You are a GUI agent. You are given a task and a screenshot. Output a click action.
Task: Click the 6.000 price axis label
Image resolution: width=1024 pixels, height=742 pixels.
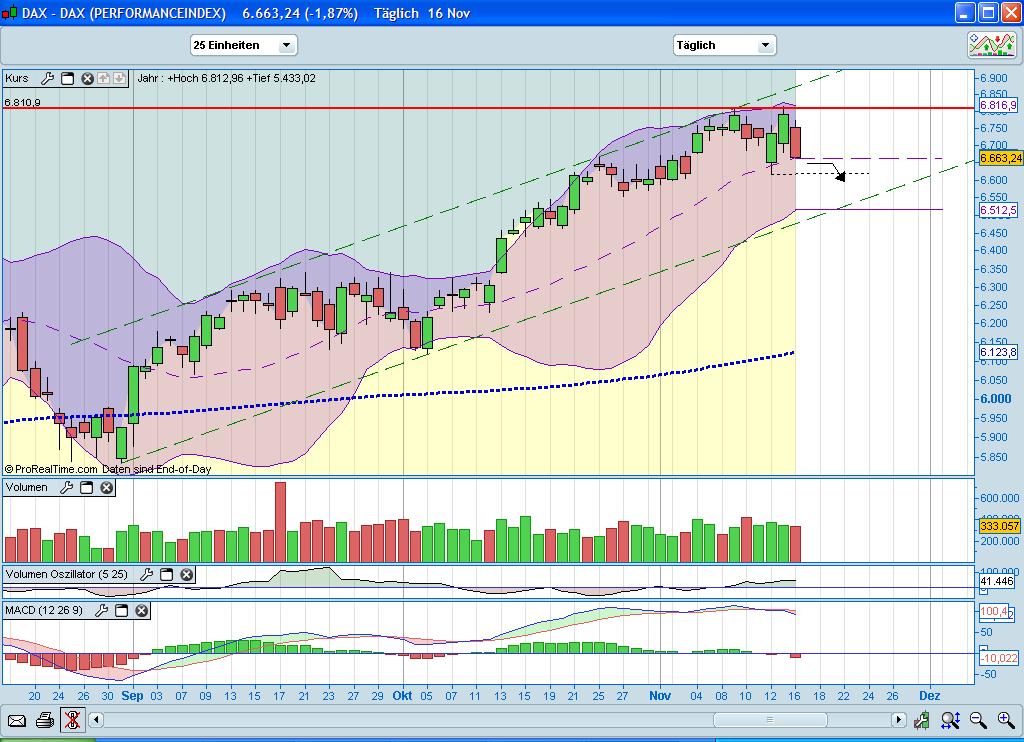click(996, 398)
